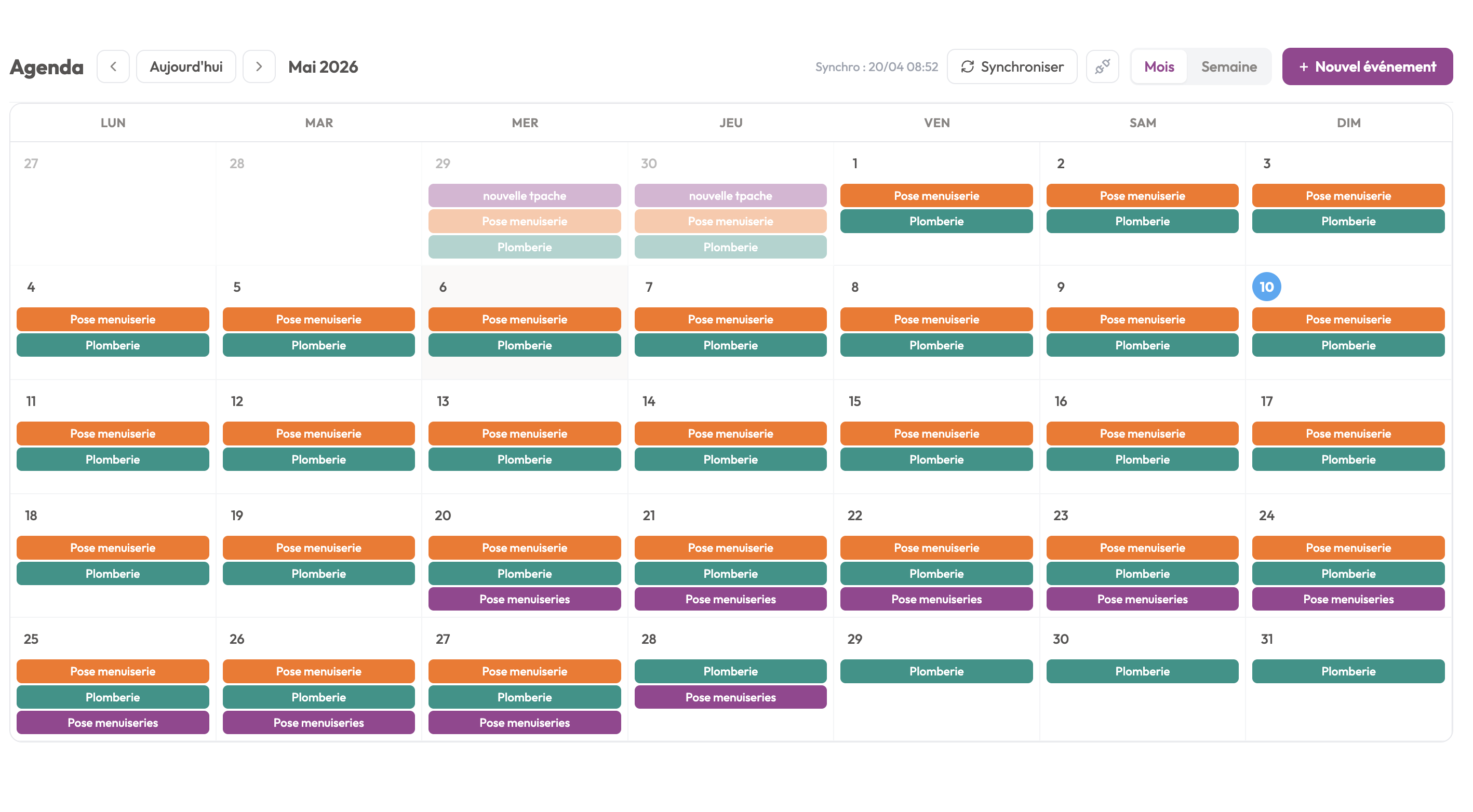Select today's date 10 circle

click(x=1267, y=287)
